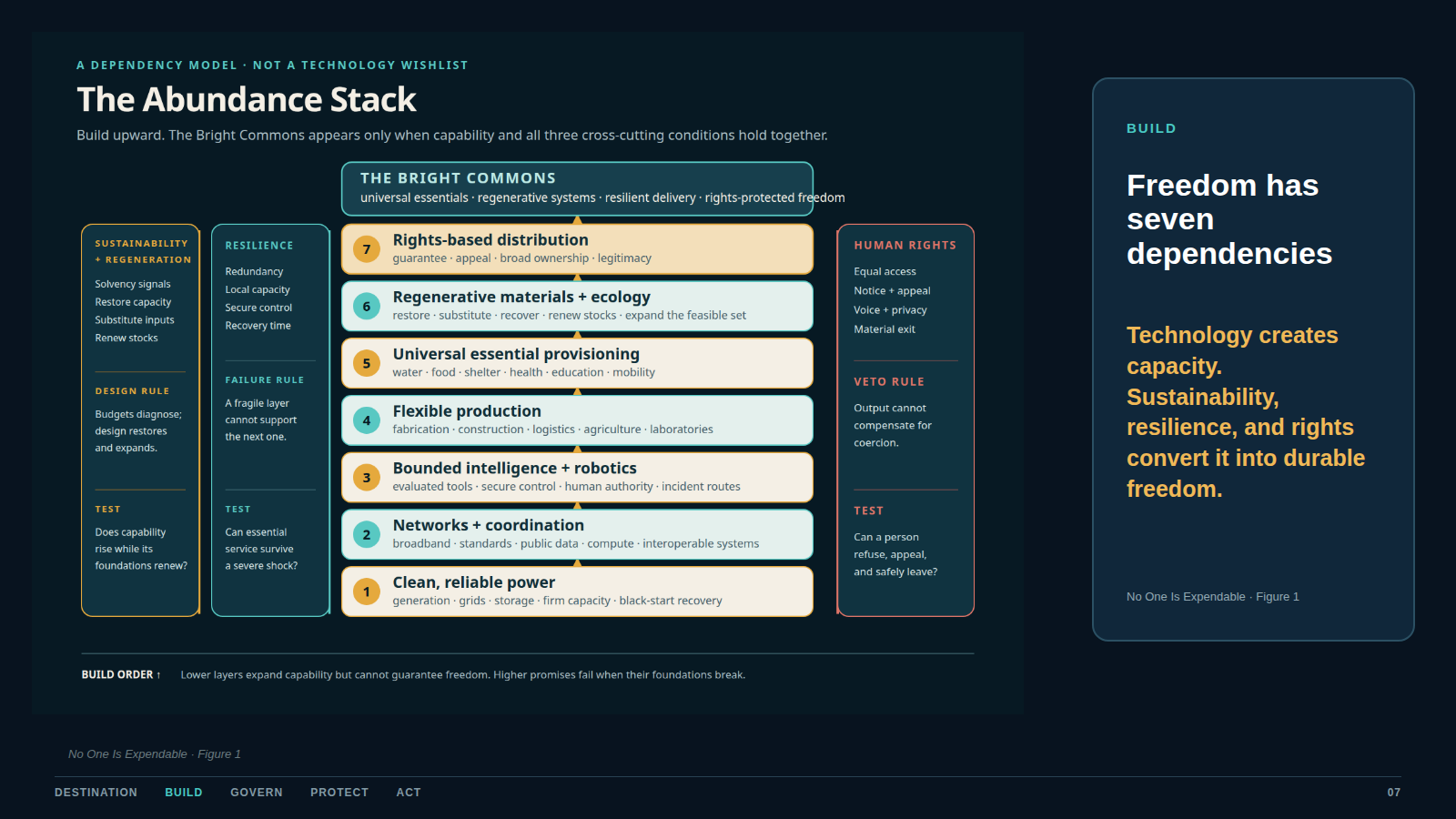Click the number 1 layer badge
The width and height of the screenshot is (1456, 819).
pyautogui.click(x=367, y=591)
